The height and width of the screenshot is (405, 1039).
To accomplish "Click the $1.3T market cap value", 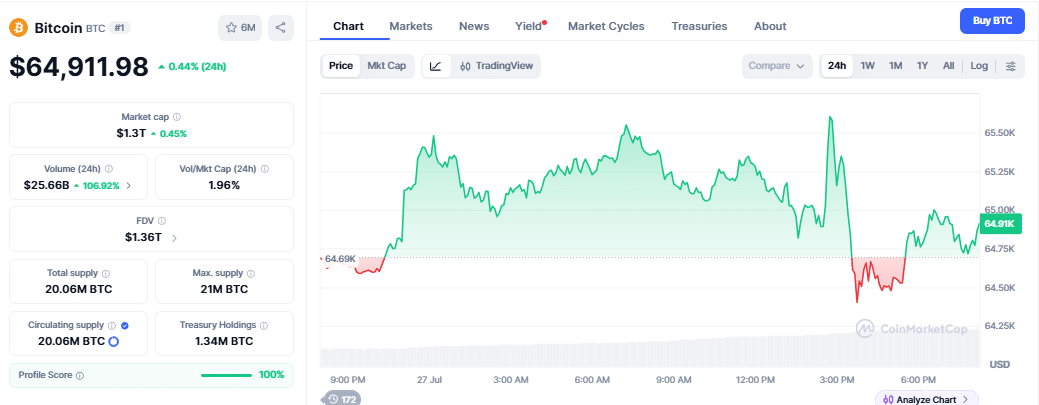I will (131, 133).
